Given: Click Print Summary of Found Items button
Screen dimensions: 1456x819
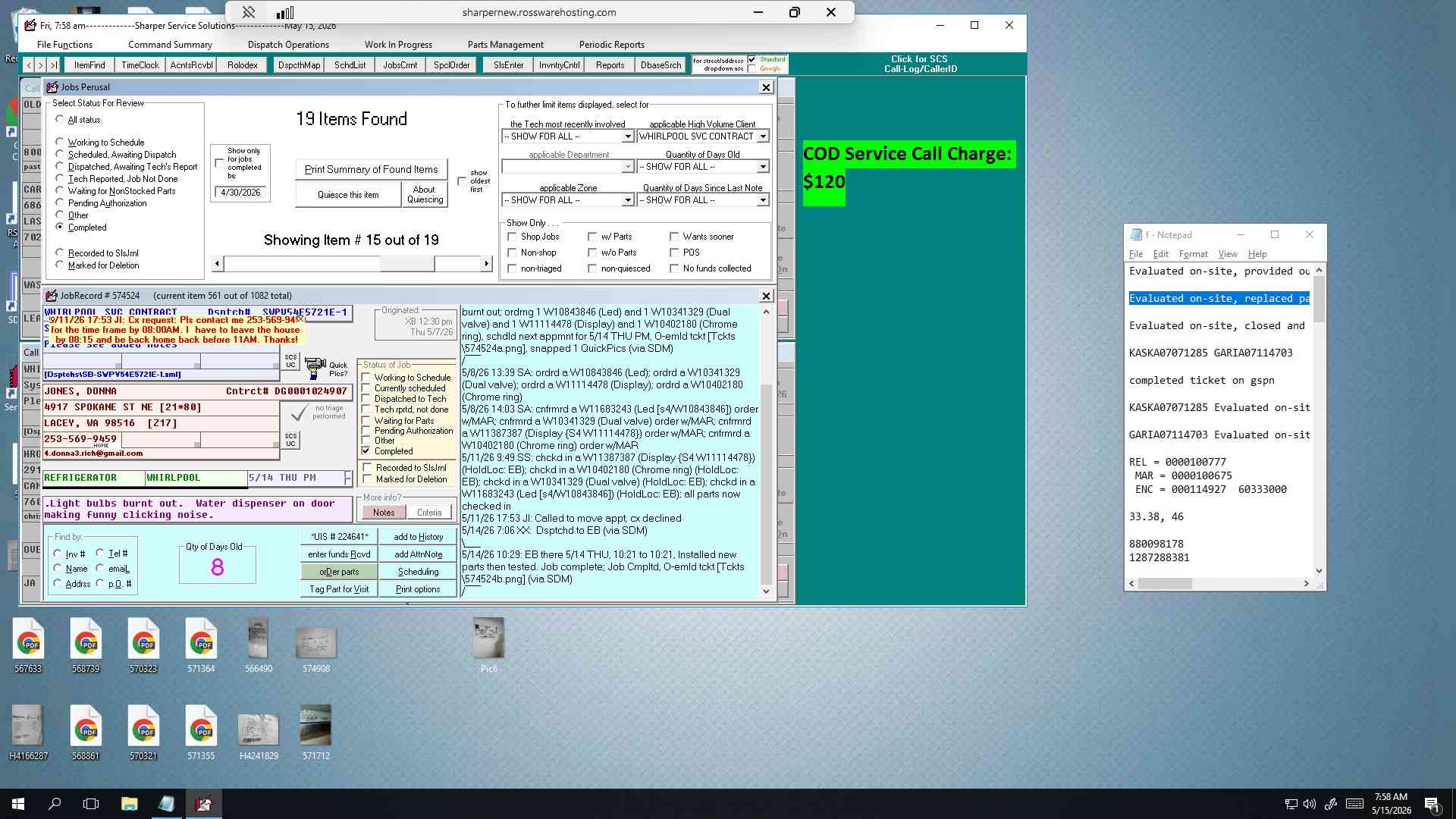Looking at the screenshot, I should 371,169.
